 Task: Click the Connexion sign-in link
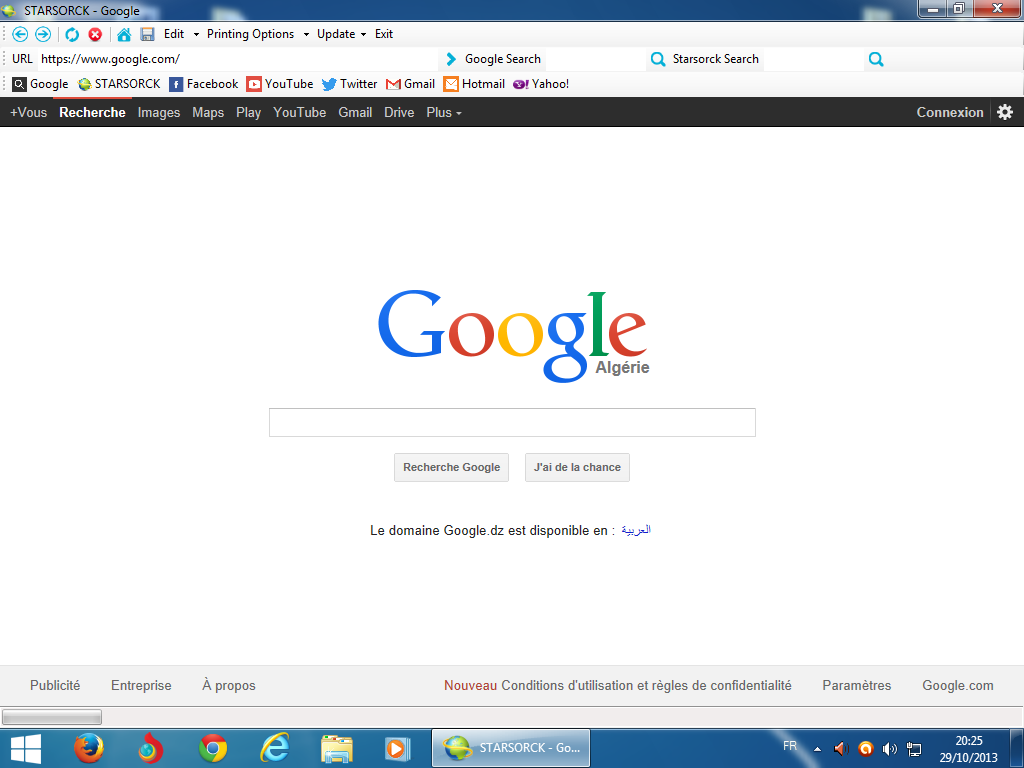coord(950,112)
